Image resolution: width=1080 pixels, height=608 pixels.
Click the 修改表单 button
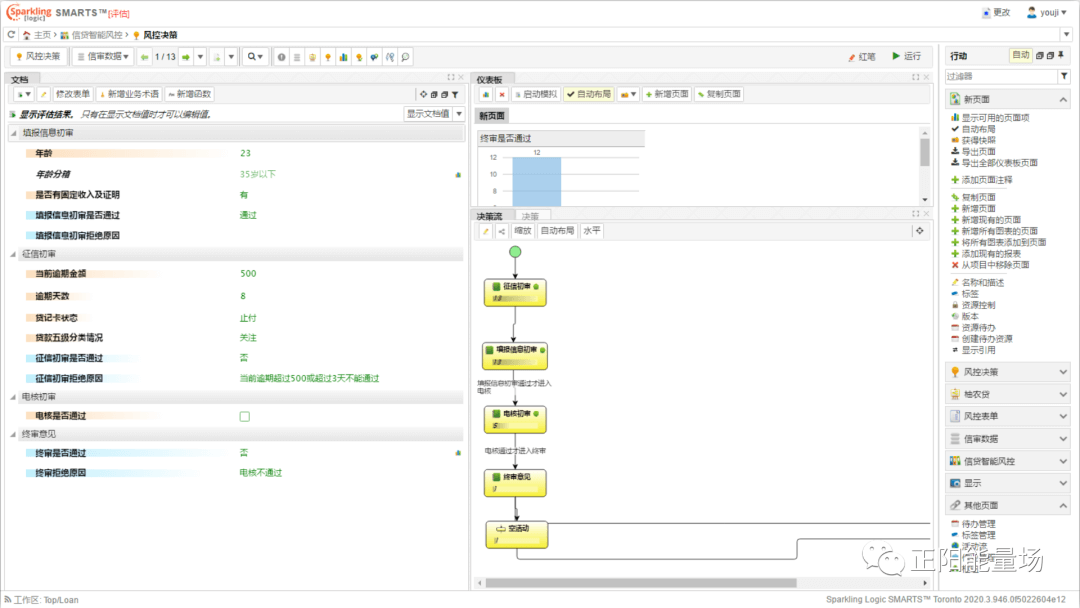pos(72,94)
